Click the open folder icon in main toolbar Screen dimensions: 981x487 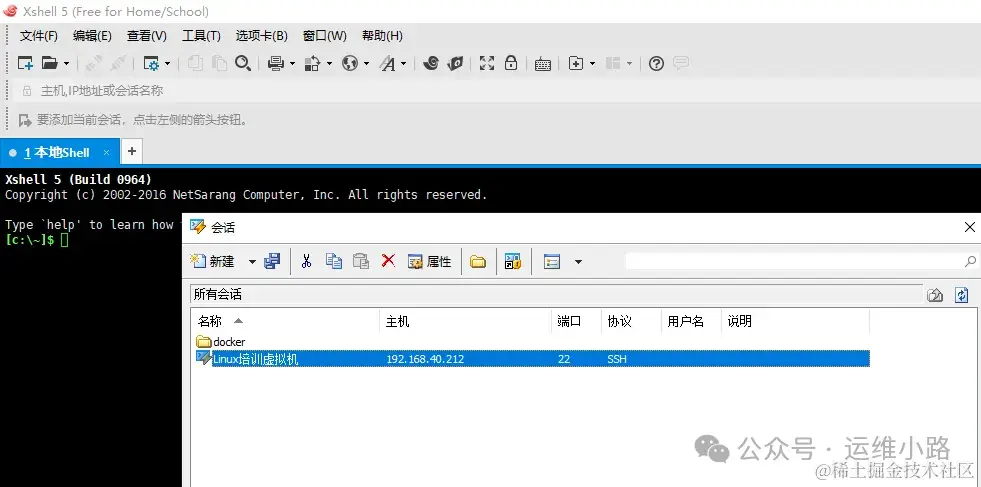49,63
